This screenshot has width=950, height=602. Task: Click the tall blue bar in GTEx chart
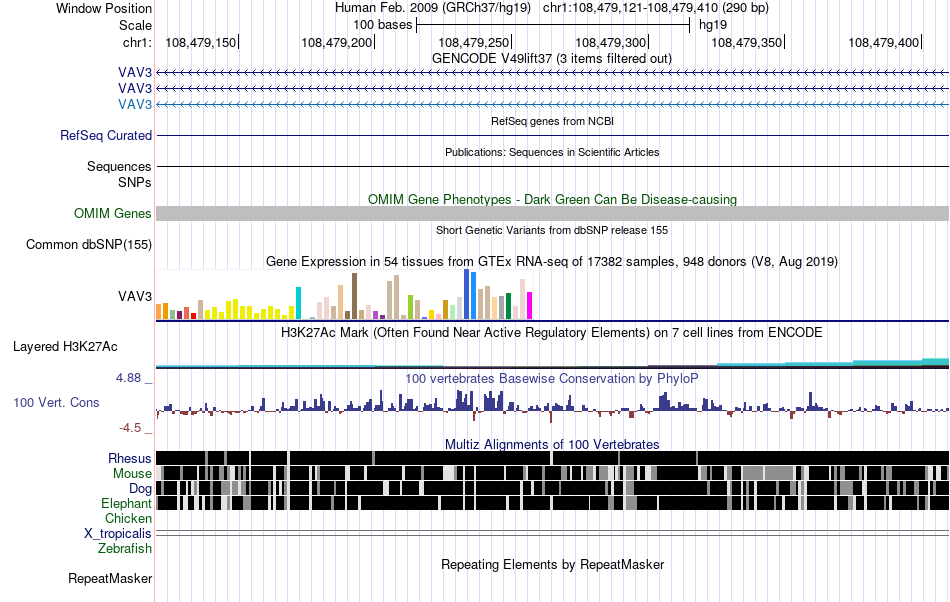(x=467, y=294)
